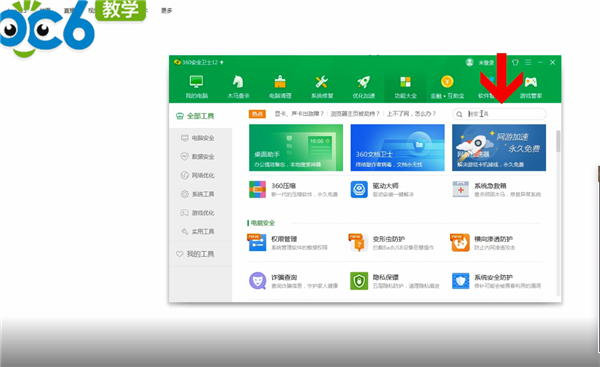This screenshot has height=367, width=600.
Task: Launch the 360压缩 tool
Action: [x=293, y=189]
